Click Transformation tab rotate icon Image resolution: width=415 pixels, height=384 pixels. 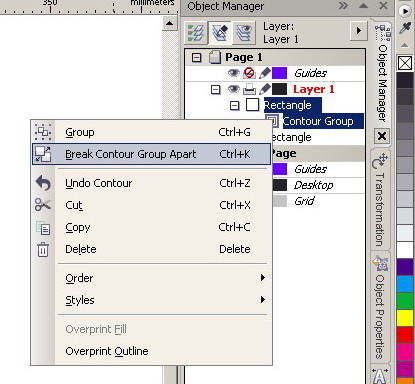coord(380,161)
